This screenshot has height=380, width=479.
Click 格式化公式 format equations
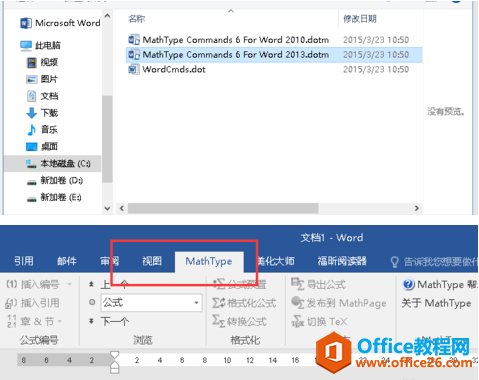(244, 303)
